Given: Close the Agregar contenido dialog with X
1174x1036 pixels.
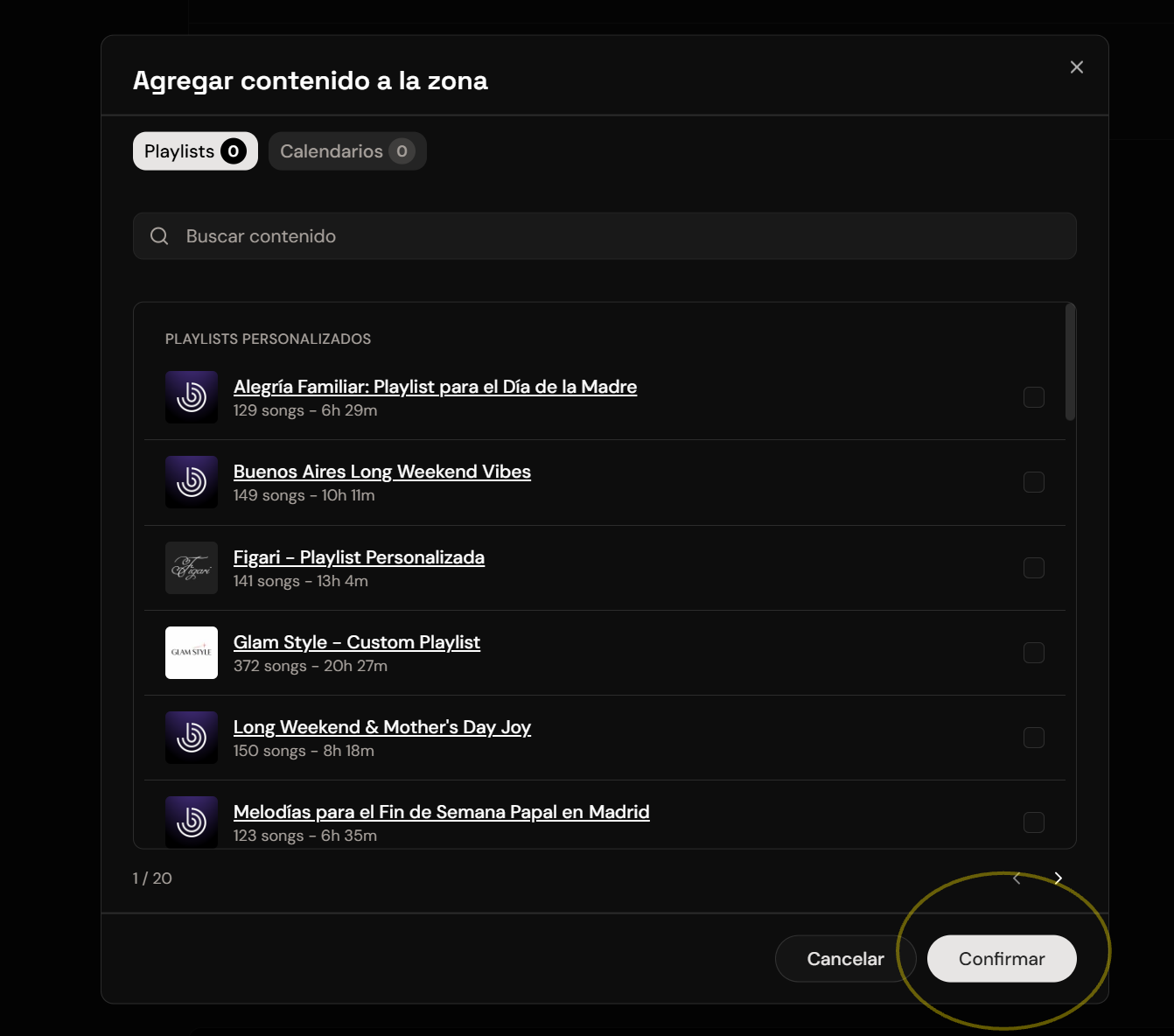Looking at the screenshot, I should pos(1077,67).
